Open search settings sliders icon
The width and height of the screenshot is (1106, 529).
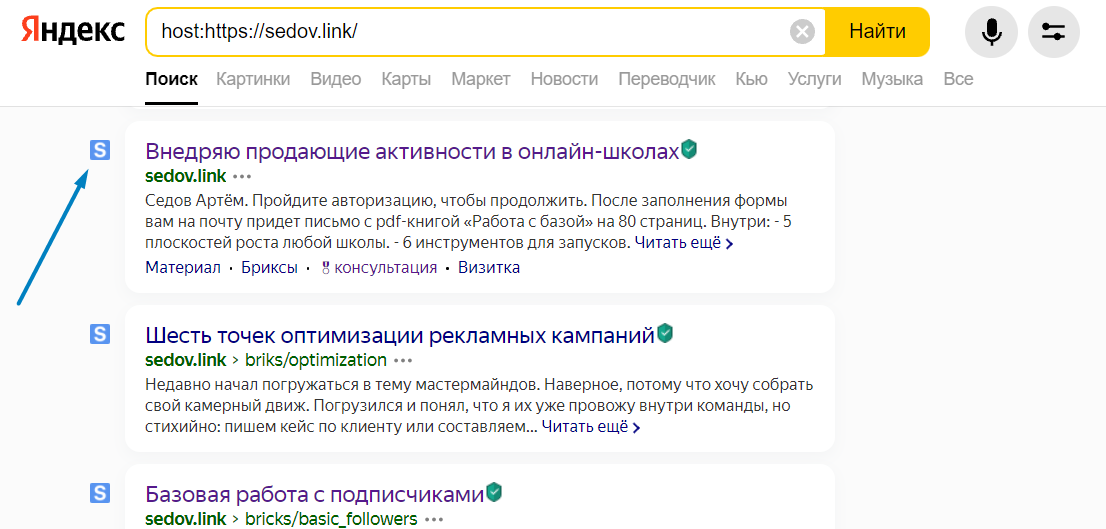(x=1054, y=32)
